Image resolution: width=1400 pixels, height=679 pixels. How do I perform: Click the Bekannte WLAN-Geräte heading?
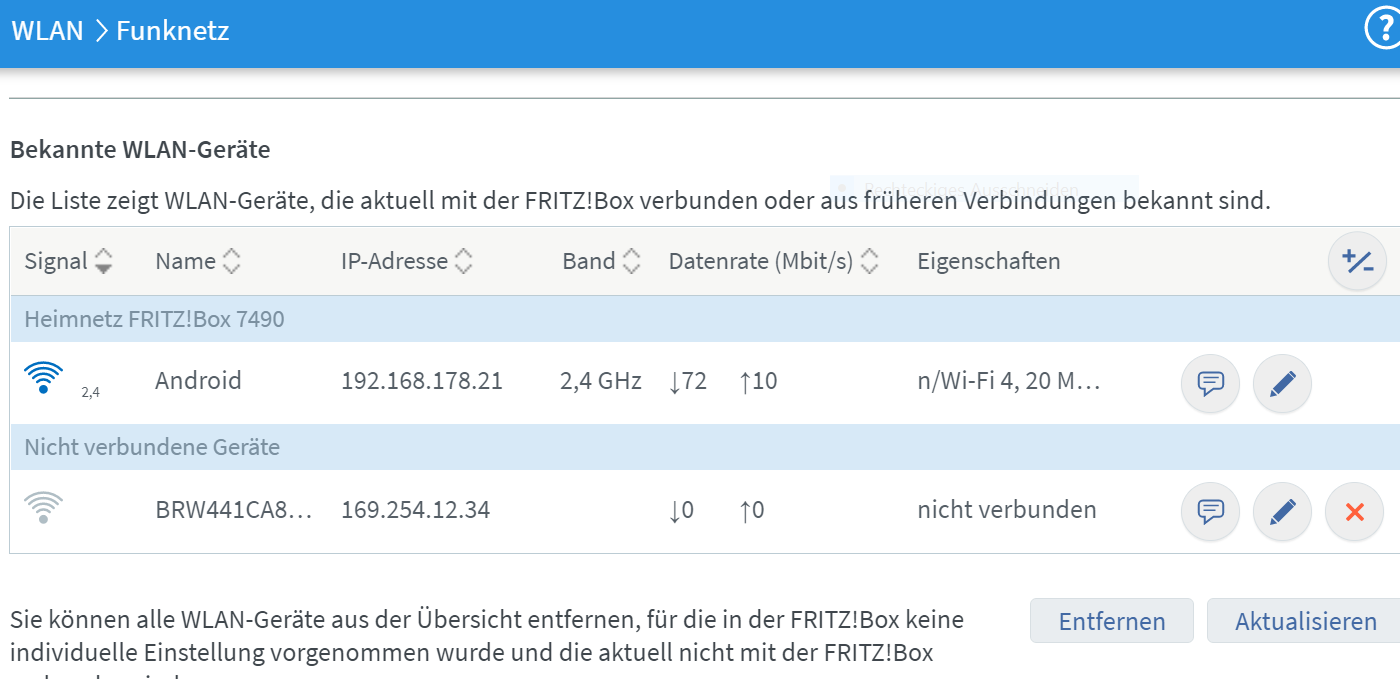[140, 151]
